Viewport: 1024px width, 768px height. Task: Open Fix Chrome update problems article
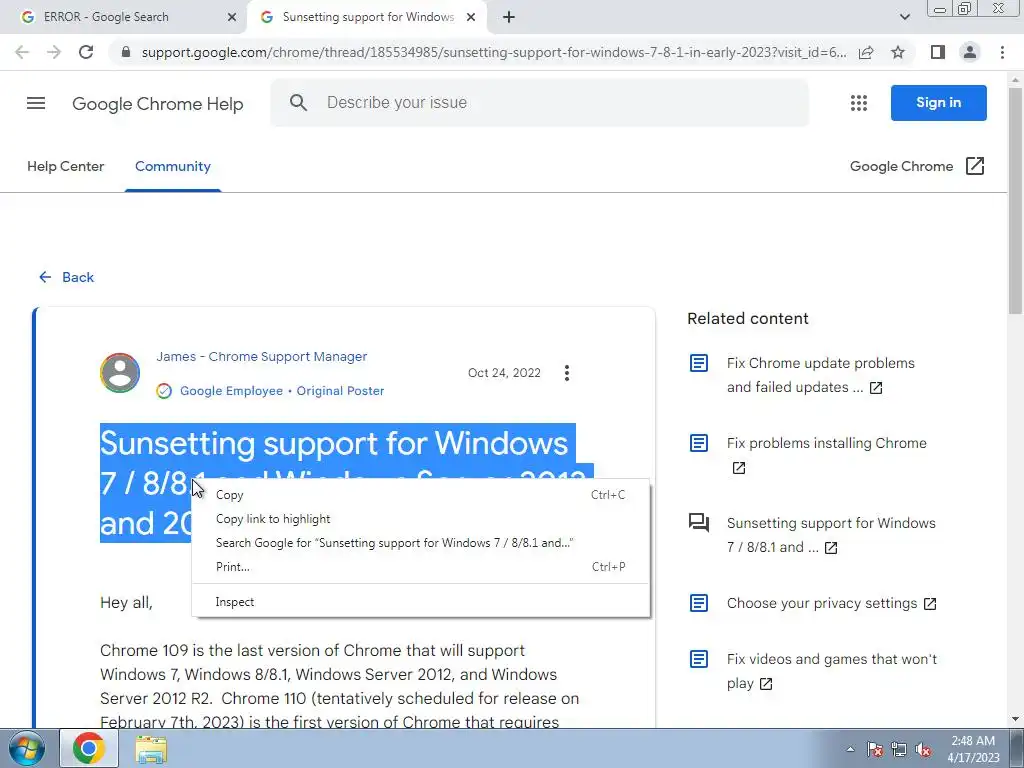820,375
